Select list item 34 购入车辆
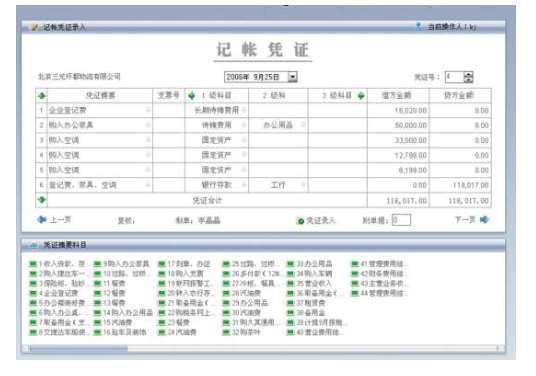The height and width of the screenshot is (376, 536). [314, 273]
